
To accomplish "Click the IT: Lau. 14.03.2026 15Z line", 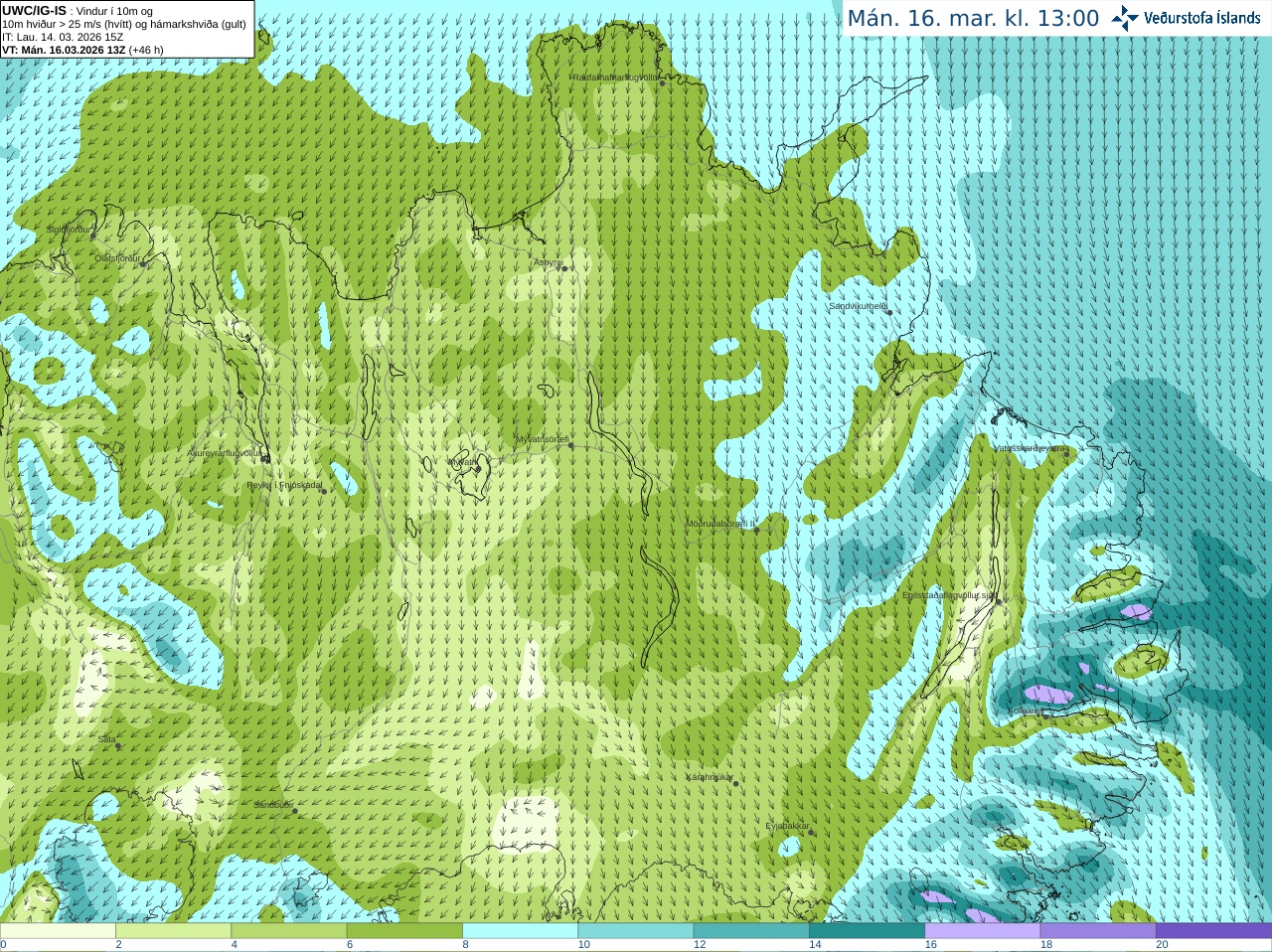I will 63,37.
